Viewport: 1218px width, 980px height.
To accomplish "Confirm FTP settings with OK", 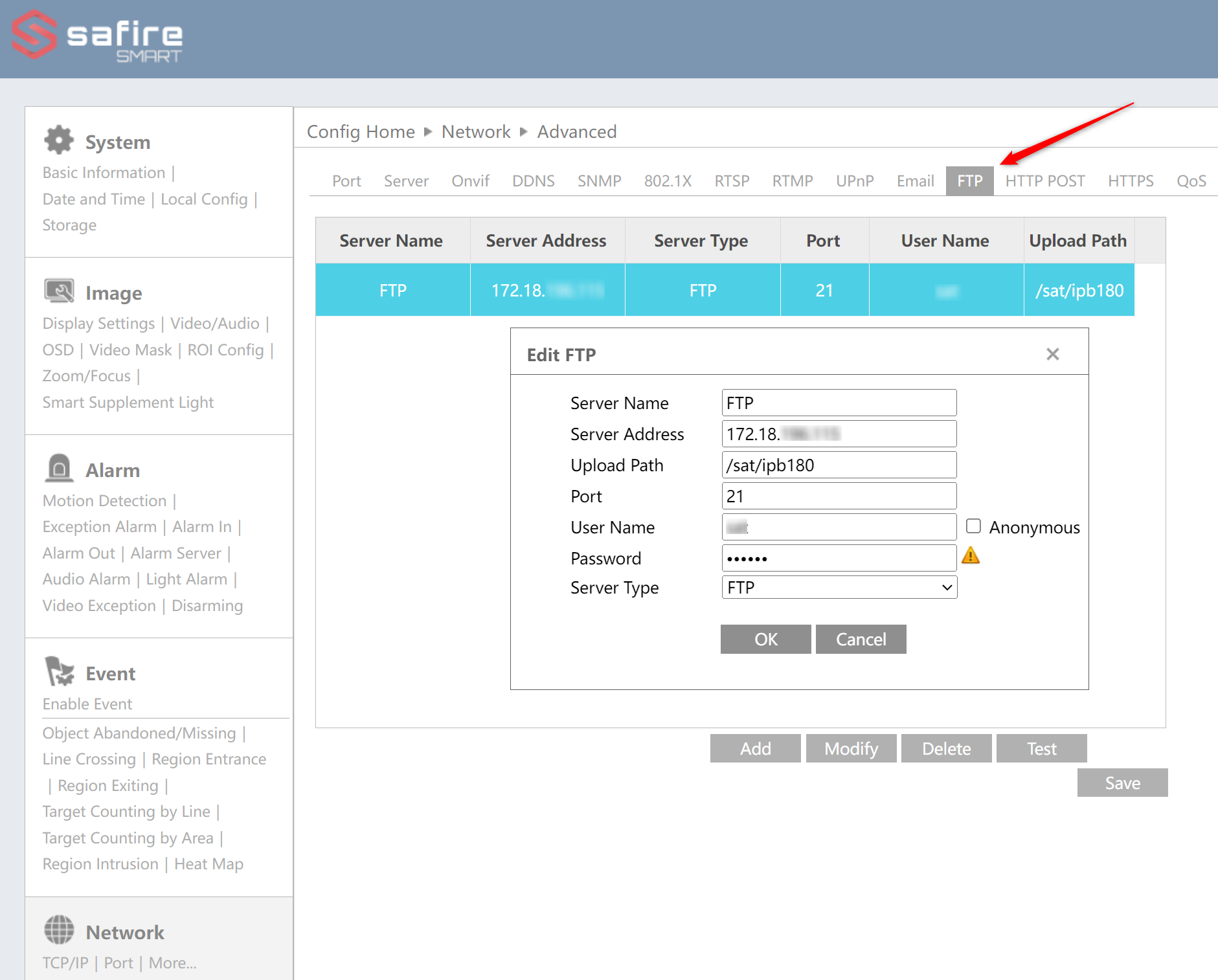I will (765, 639).
